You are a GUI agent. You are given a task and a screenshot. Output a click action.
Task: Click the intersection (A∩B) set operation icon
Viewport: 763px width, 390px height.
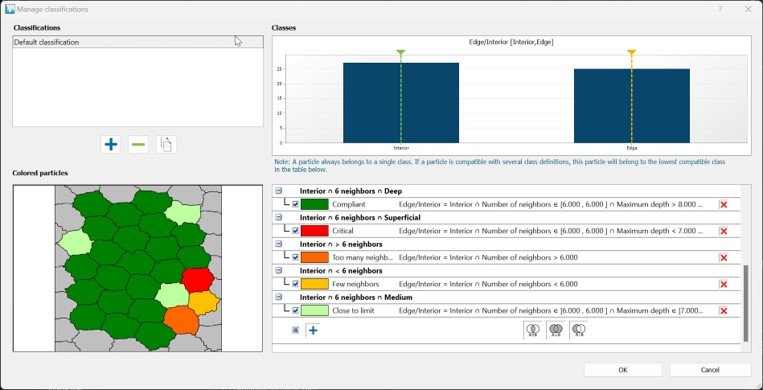pyautogui.click(x=532, y=330)
